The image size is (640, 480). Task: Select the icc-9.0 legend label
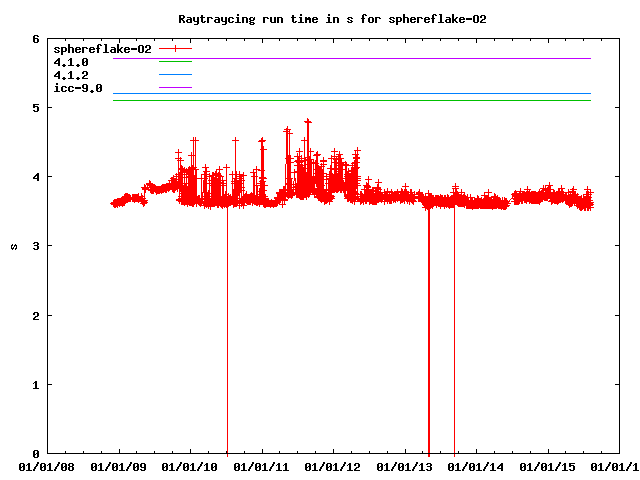(78, 88)
